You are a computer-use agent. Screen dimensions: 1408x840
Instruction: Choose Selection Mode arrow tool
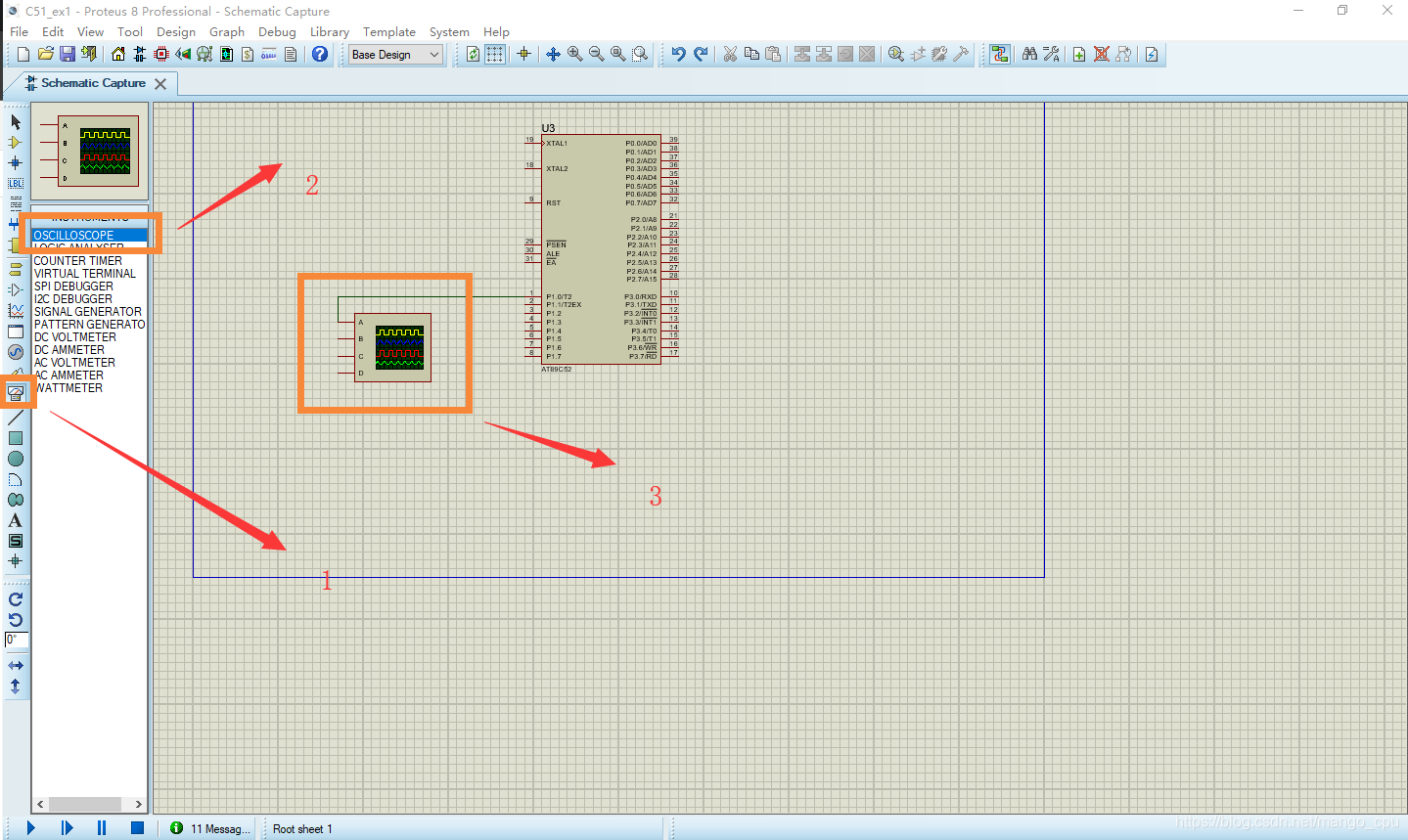tap(16, 122)
